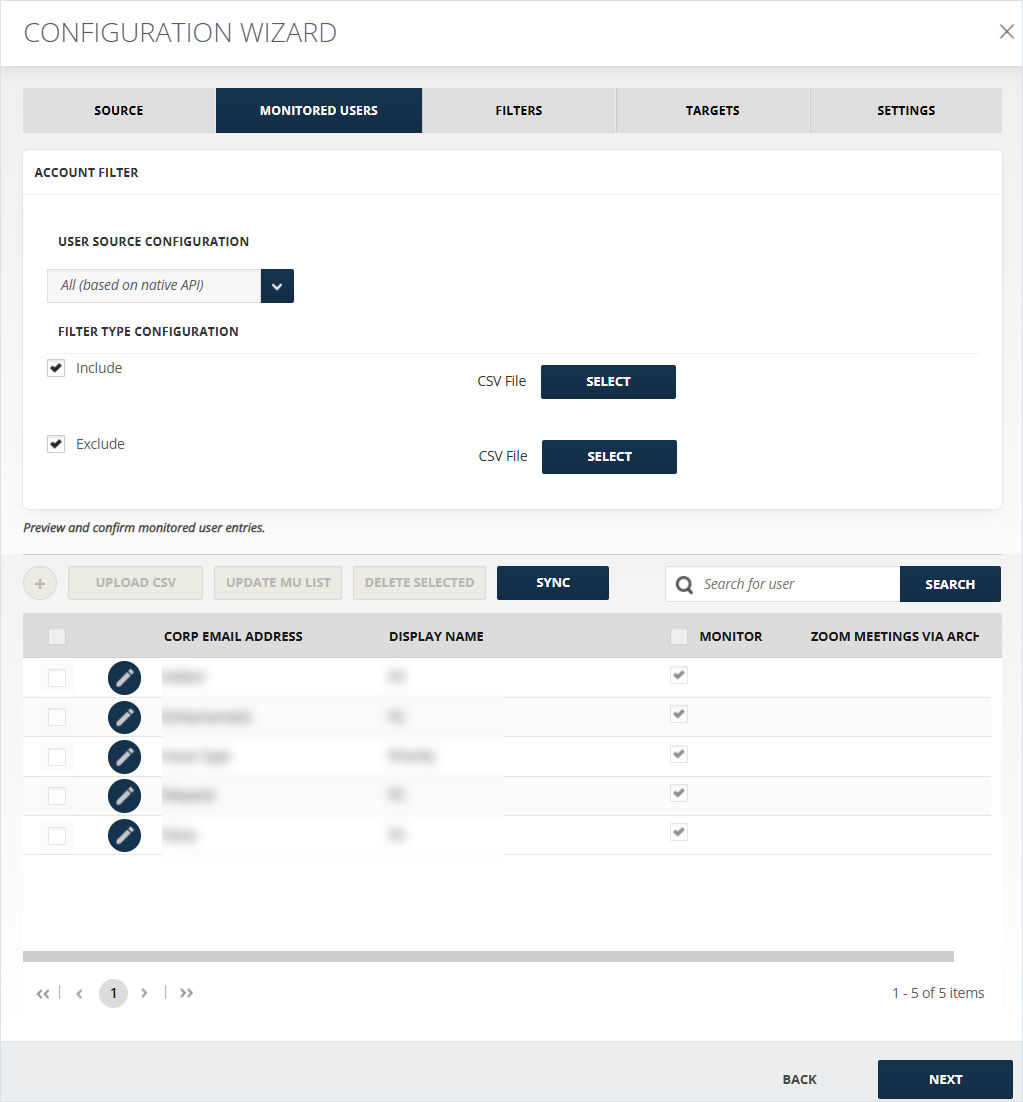1023x1102 pixels.
Task: Click SELECT for the Include CSV file
Action: click(608, 382)
